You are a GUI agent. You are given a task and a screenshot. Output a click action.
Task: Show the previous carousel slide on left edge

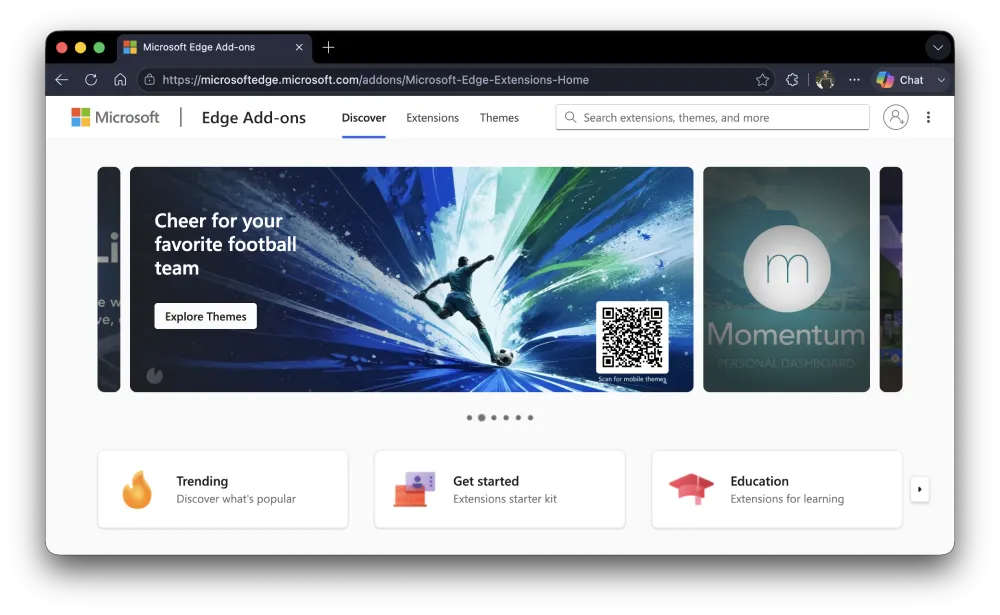(109, 279)
